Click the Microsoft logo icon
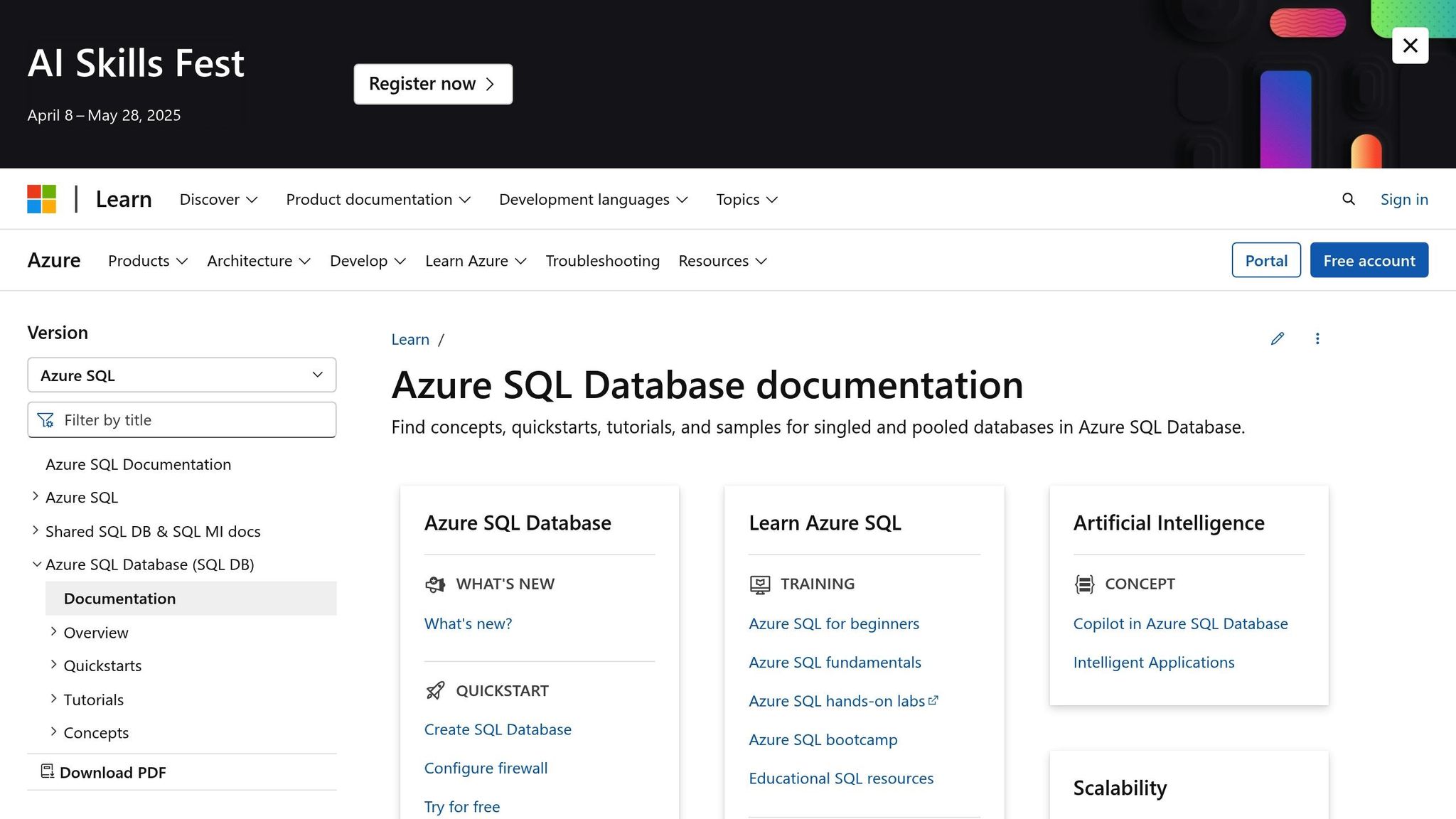1456x819 pixels. (x=41, y=199)
